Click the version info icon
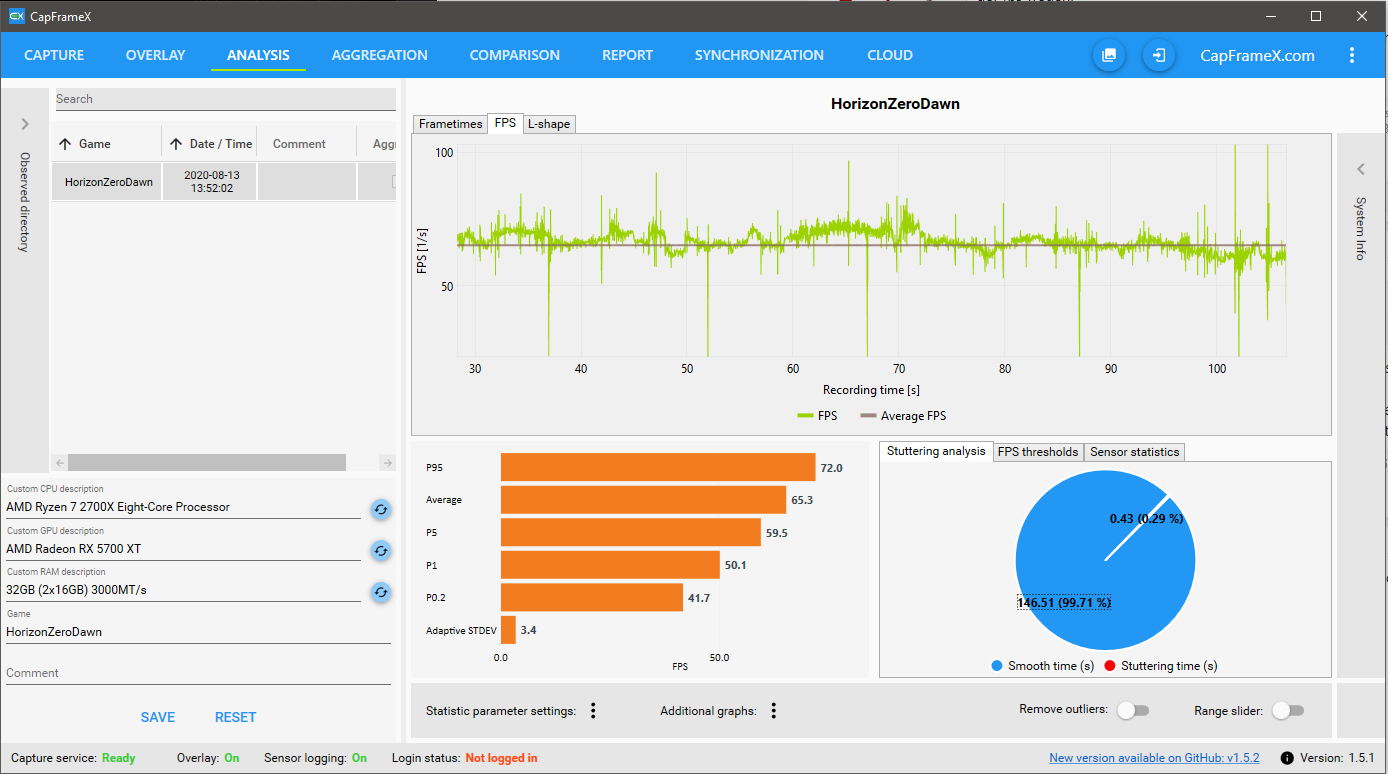 click(1287, 758)
